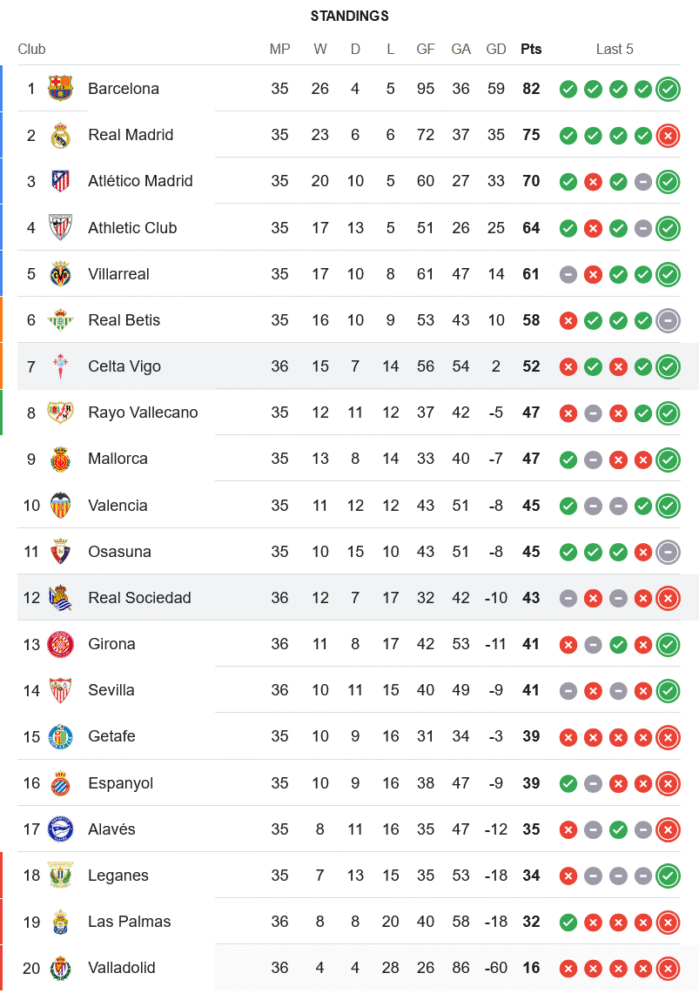Sort standings by Pts column header

[x=531, y=49]
